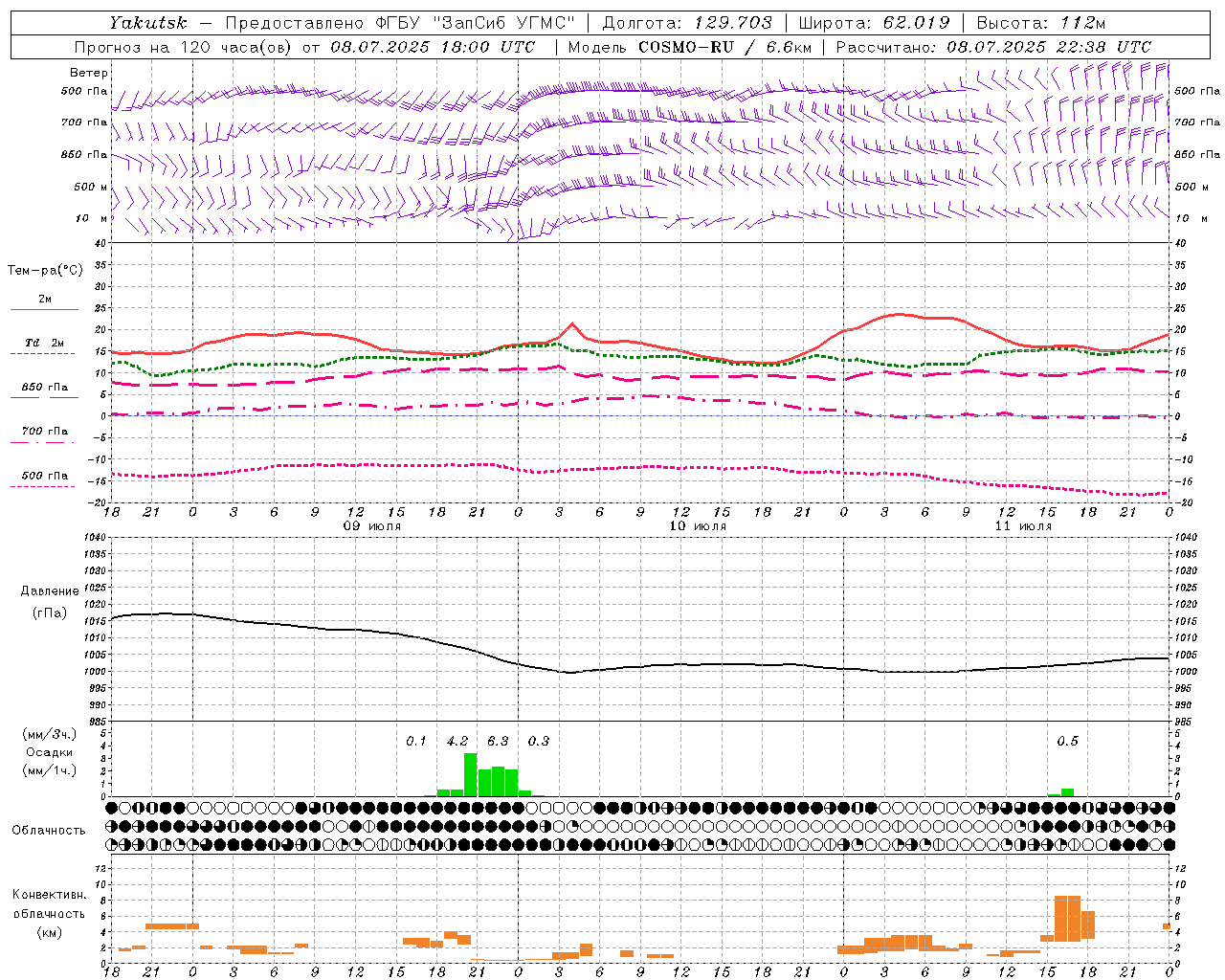Click the '4.2' precipitation amount value
The height and width of the screenshot is (980, 1225).
click(x=457, y=742)
